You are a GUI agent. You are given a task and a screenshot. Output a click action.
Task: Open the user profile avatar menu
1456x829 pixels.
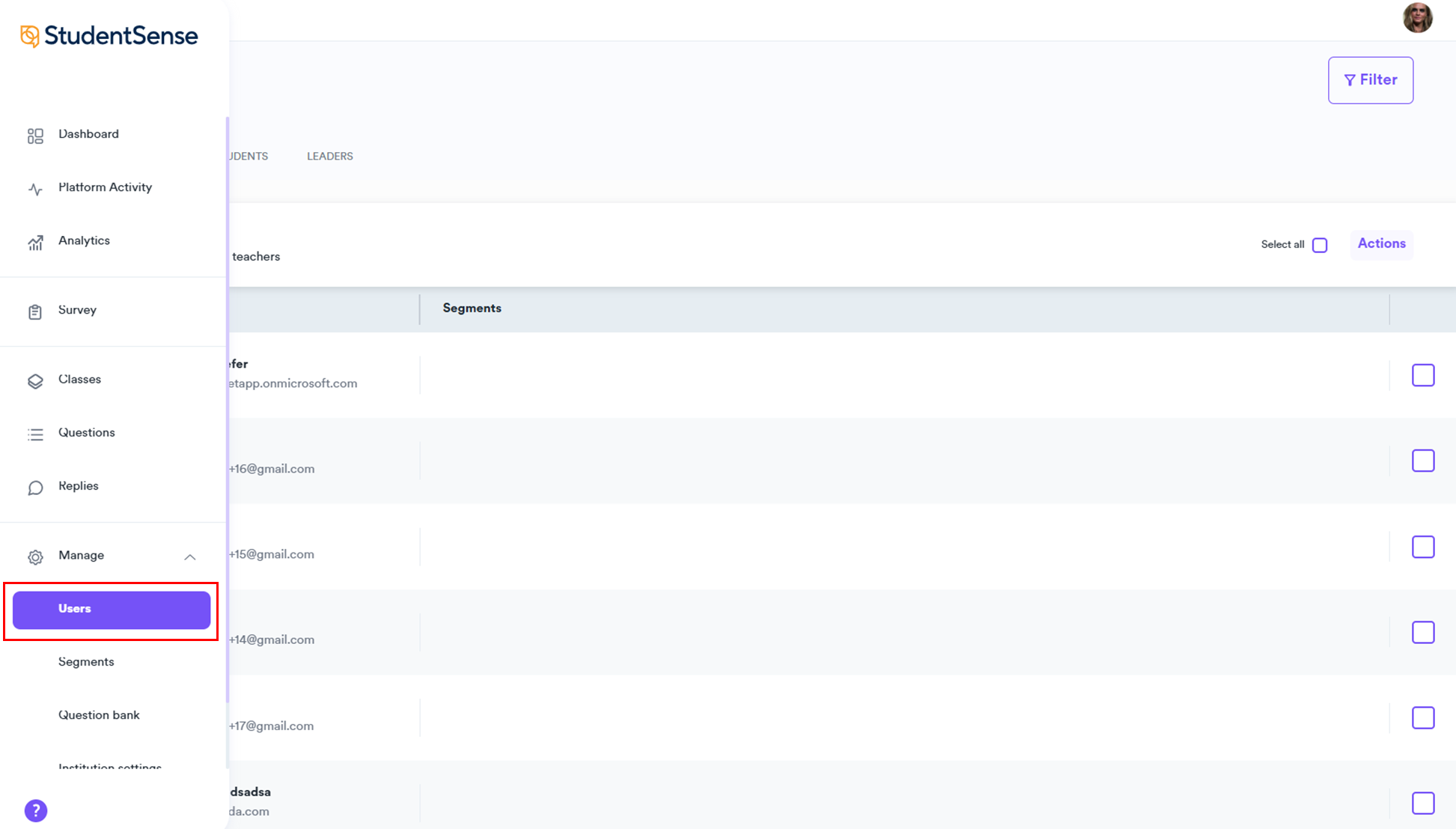pyautogui.click(x=1417, y=17)
